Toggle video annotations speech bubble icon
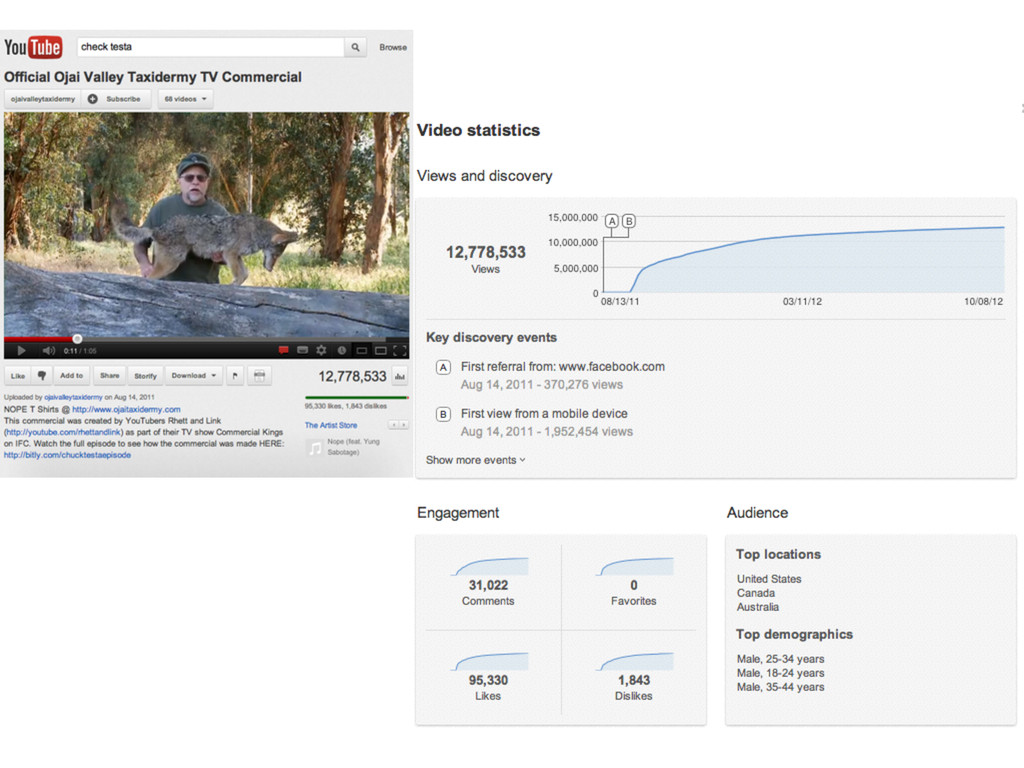 pos(283,351)
